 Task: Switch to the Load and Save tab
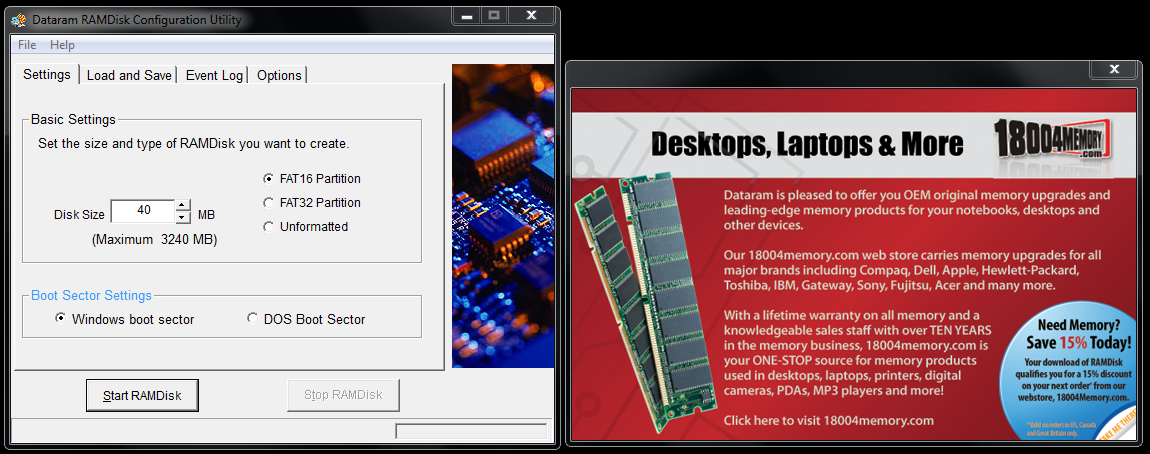(129, 75)
